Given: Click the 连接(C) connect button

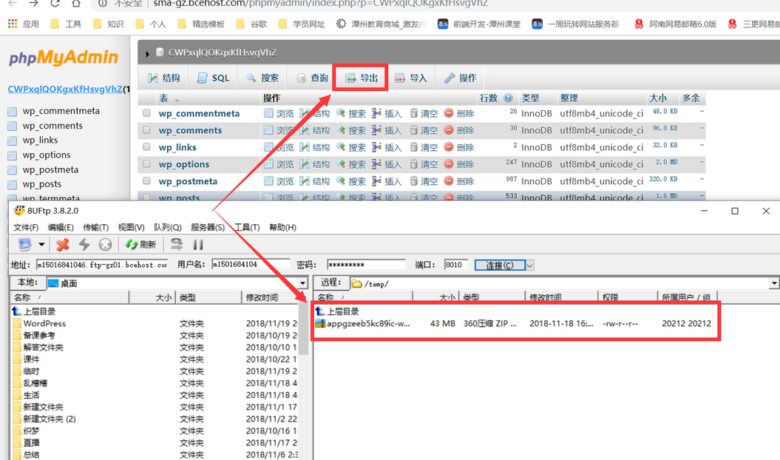Looking at the screenshot, I should click(x=499, y=265).
